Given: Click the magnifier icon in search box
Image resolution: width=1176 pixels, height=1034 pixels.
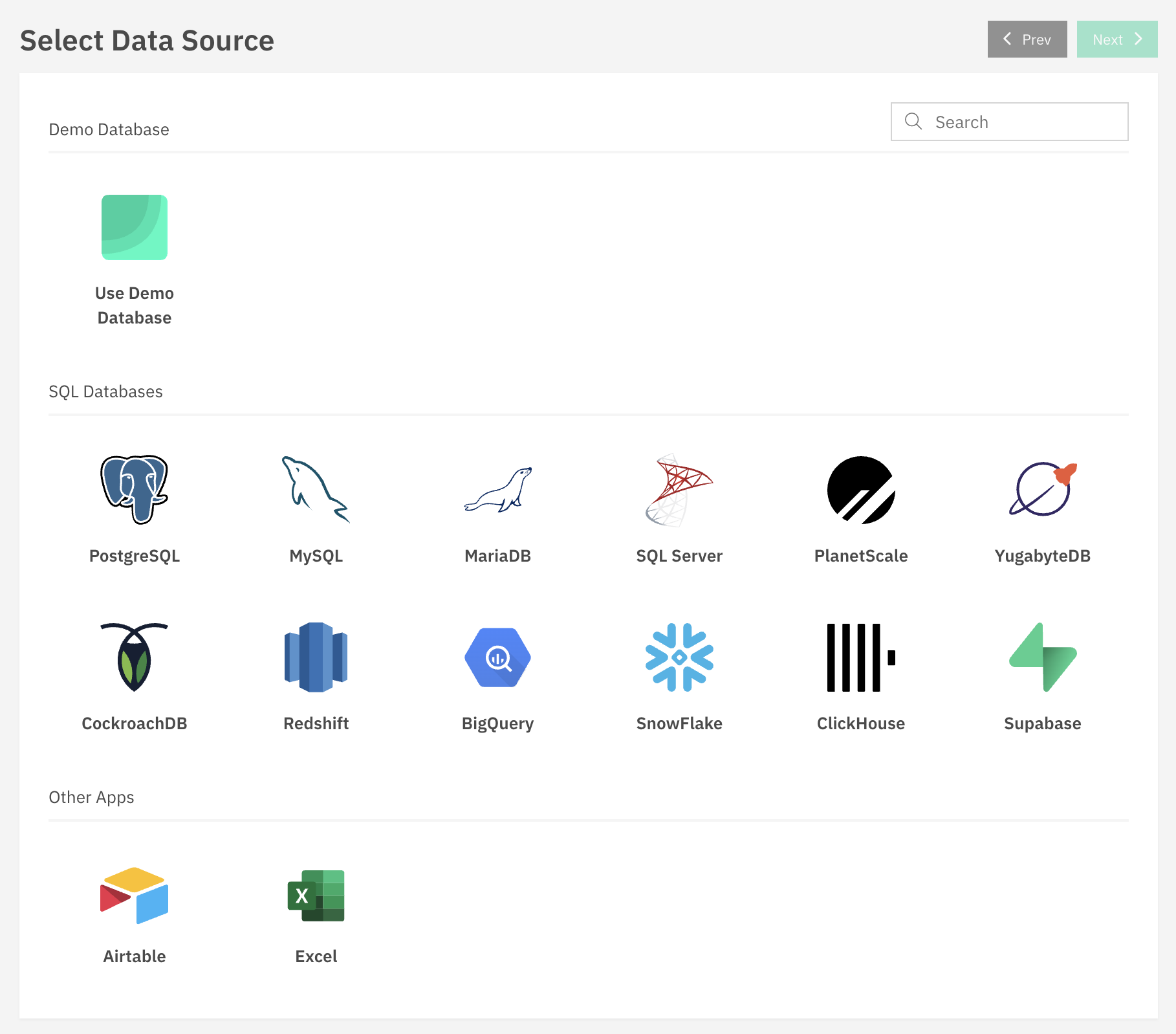Looking at the screenshot, I should coord(913,121).
